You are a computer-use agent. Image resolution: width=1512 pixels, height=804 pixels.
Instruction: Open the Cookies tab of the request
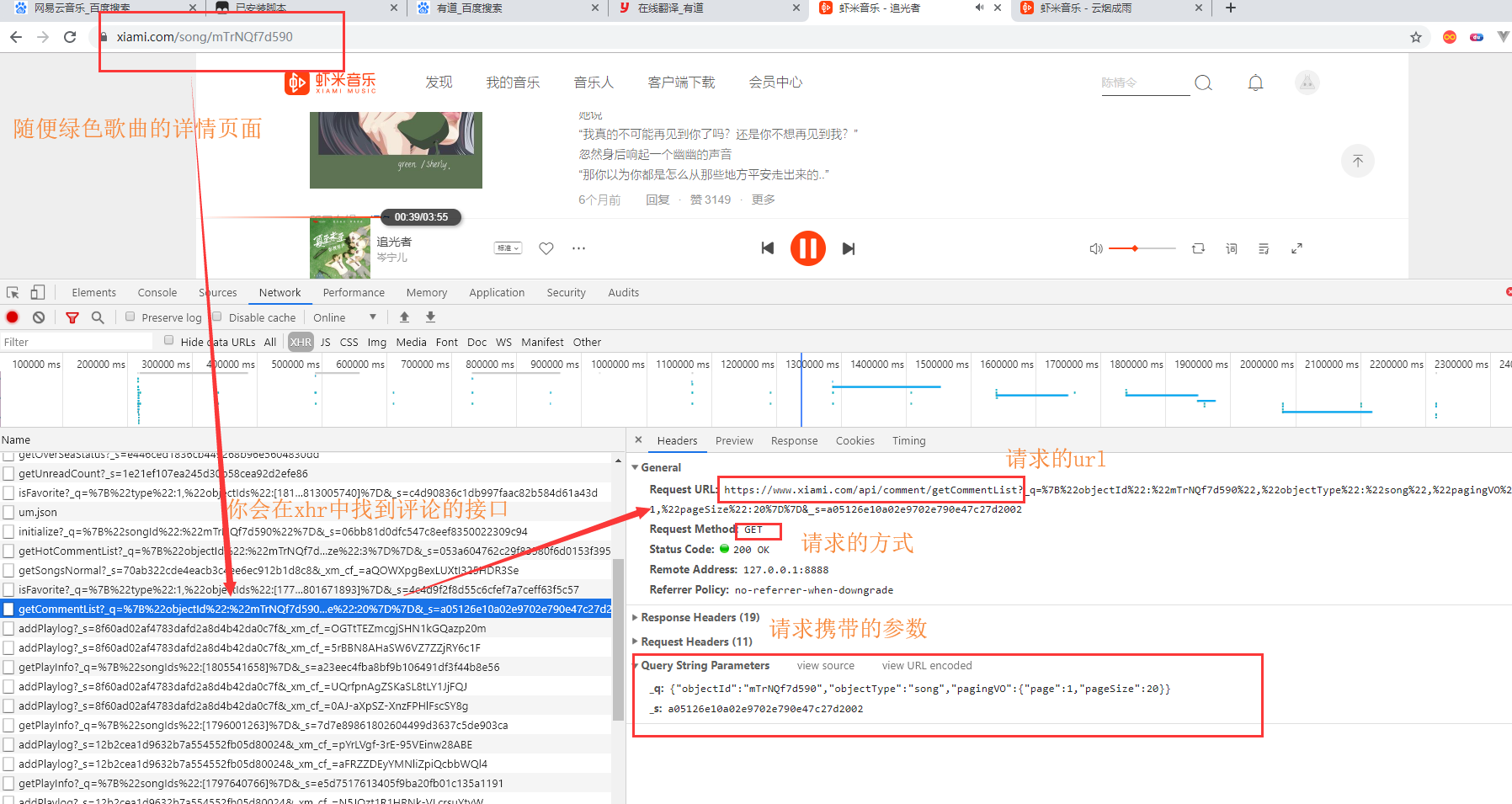(x=855, y=440)
